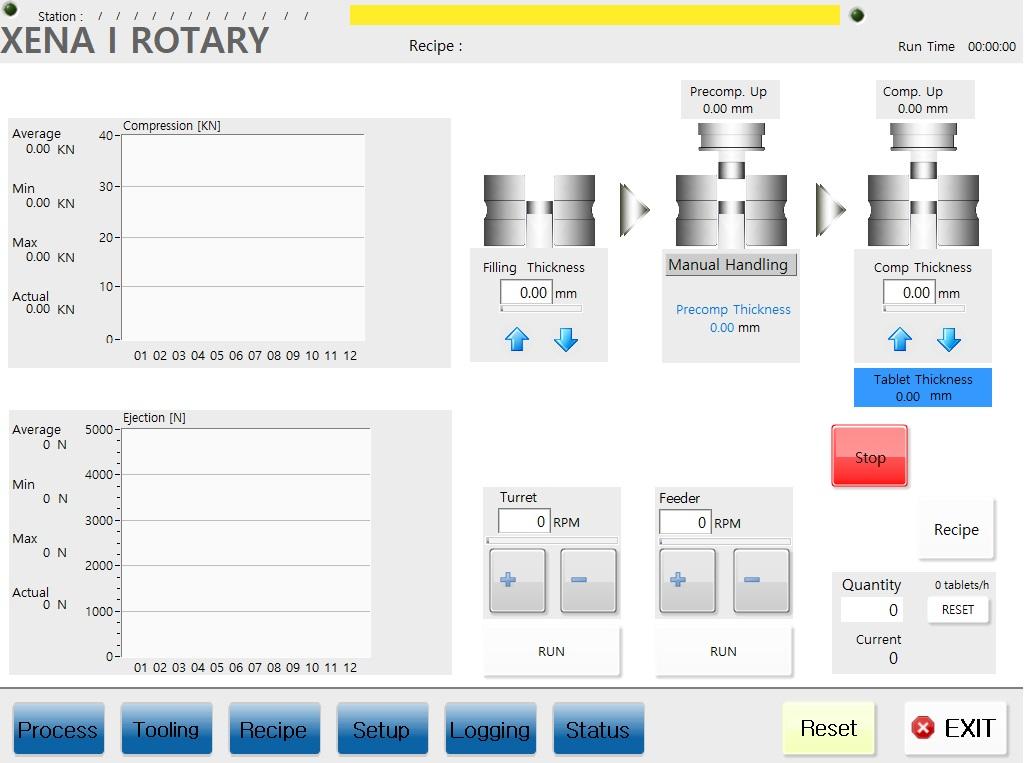Decrease Turret RPM with minus button

pyautogui.click(x=588, y=580)
